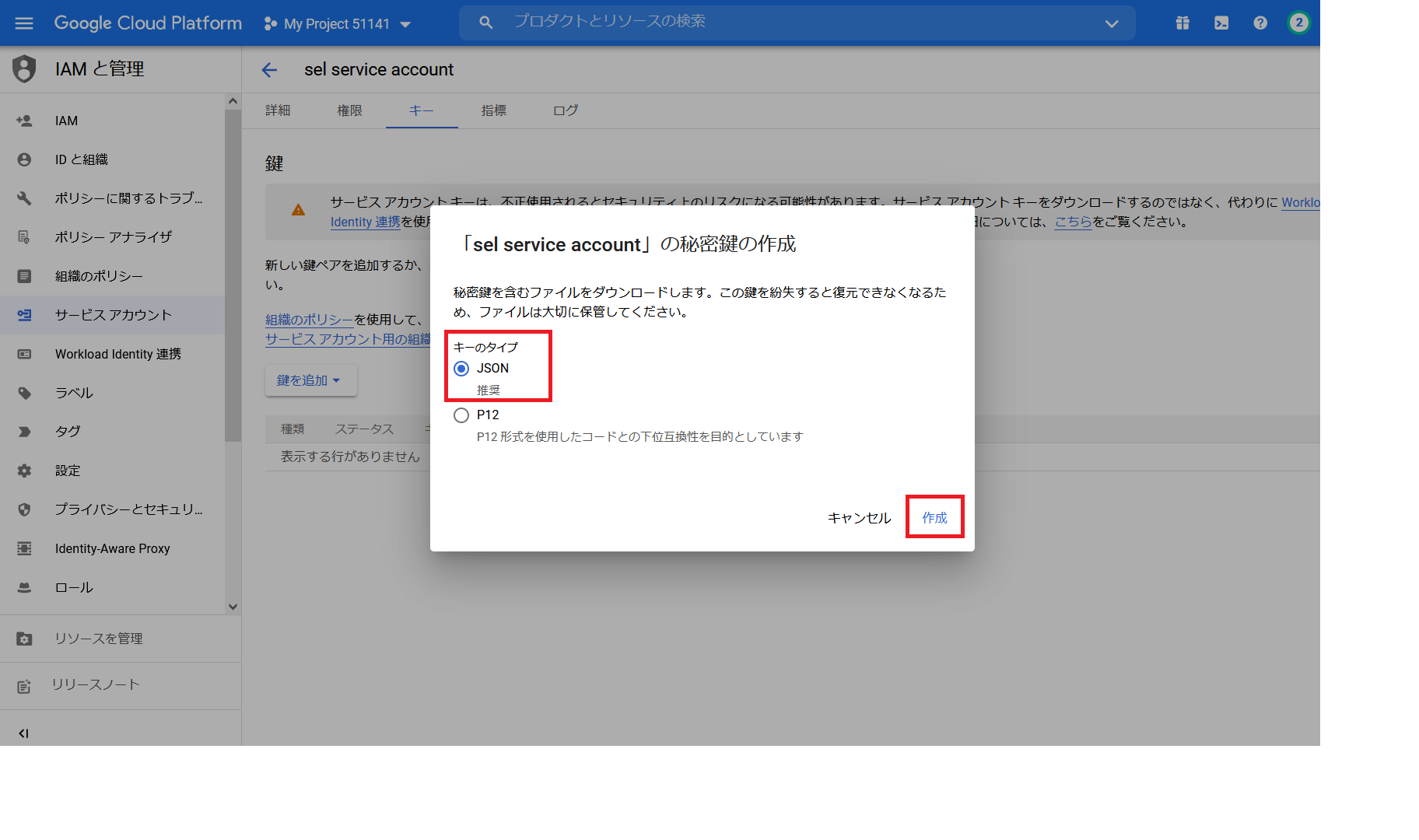Open ロール in the sidebar
Screen dimensions: 1419x840
coord(113,587)
